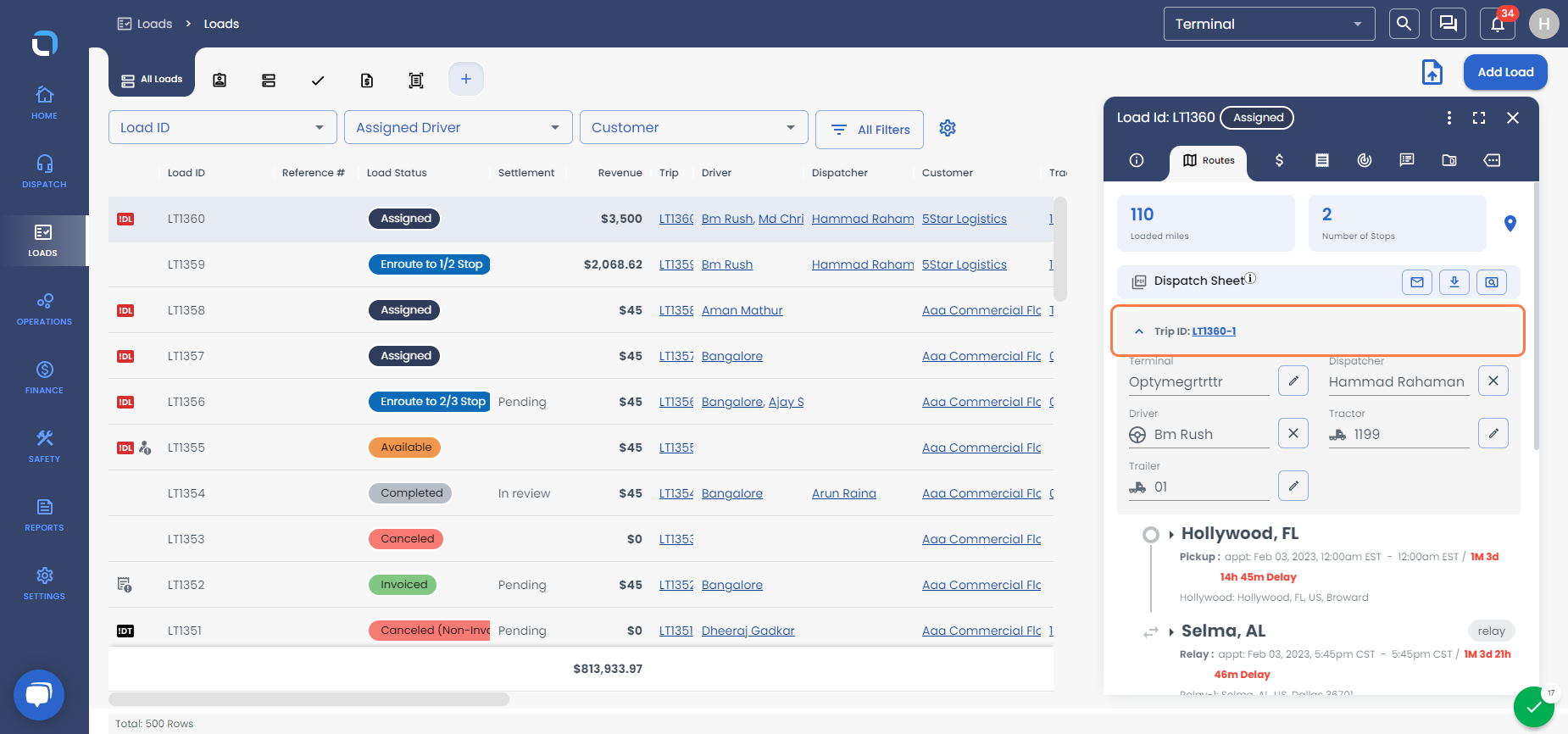
Task: Click the vertical table scrollbar
Action: 1060,249
